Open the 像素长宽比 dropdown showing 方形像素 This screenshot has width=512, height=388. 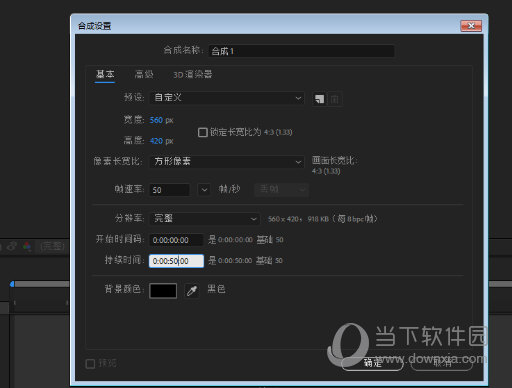pyautogui.click(x=227, y=162)
